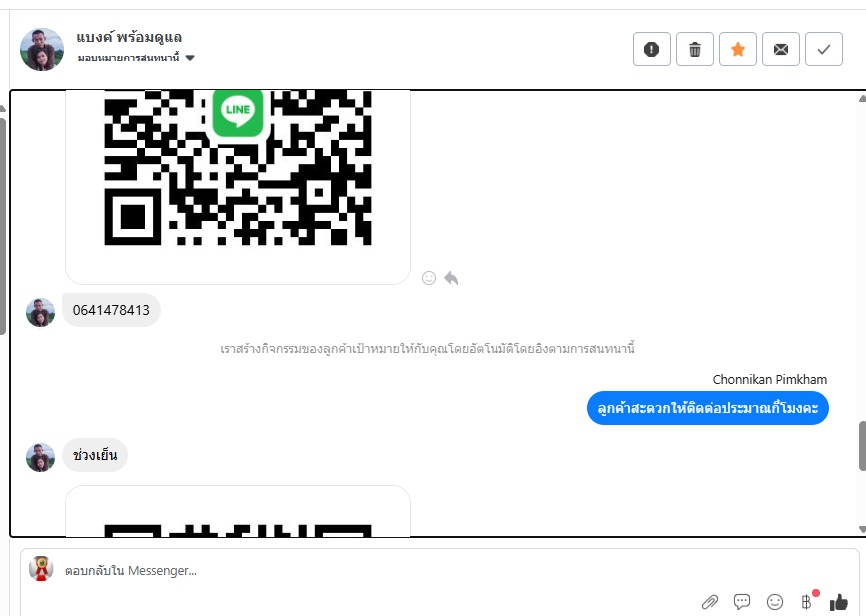Screen dimensions: 866x616
Task: Attach a file with paperclip icon
Action: coord(710,602)
